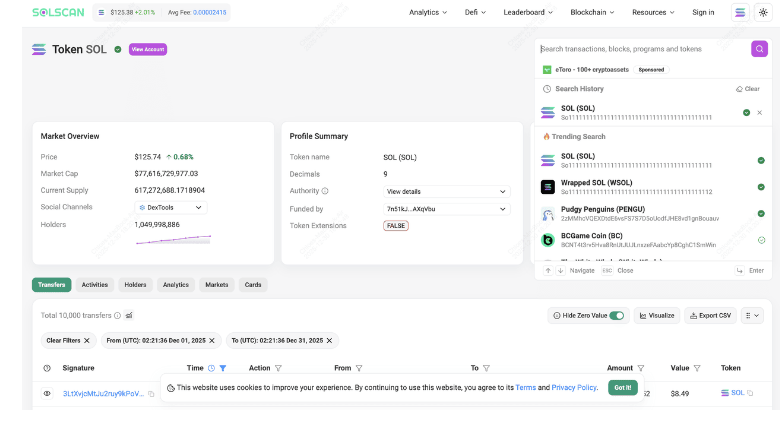Open the Funded by address dropdown
This screenshot has width=780, height=422.
click(x=447, y=209)
